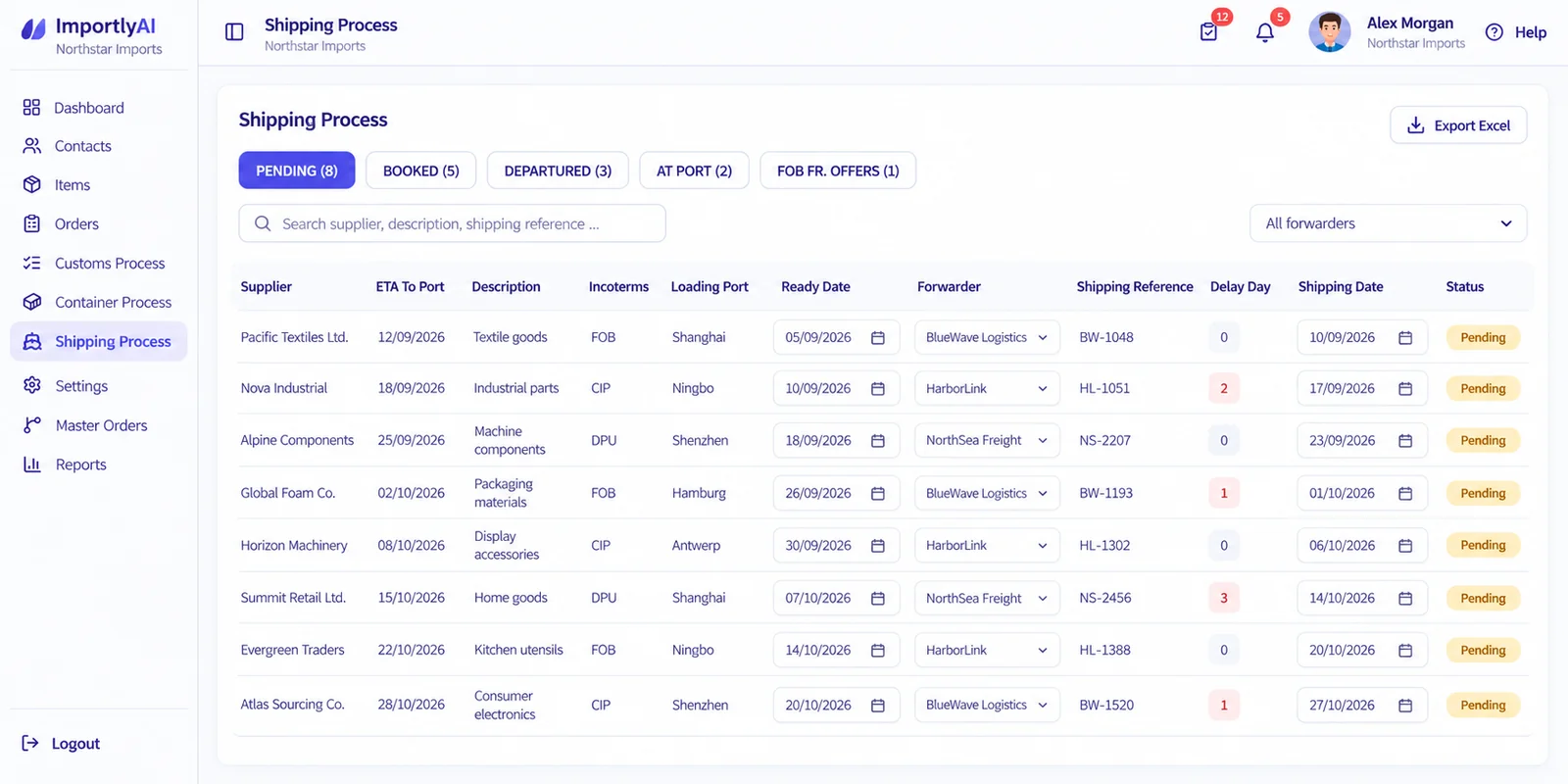The height and width of the screenshot is (784, 1568).
Task: Switch to the BOOKED (5) tab
Action: [421, 171]
